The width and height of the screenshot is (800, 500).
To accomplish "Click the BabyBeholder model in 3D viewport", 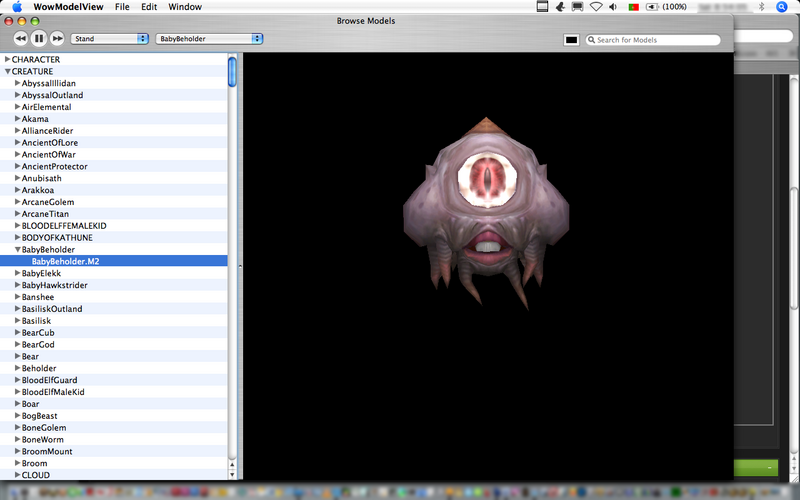I will coord(486,213).
